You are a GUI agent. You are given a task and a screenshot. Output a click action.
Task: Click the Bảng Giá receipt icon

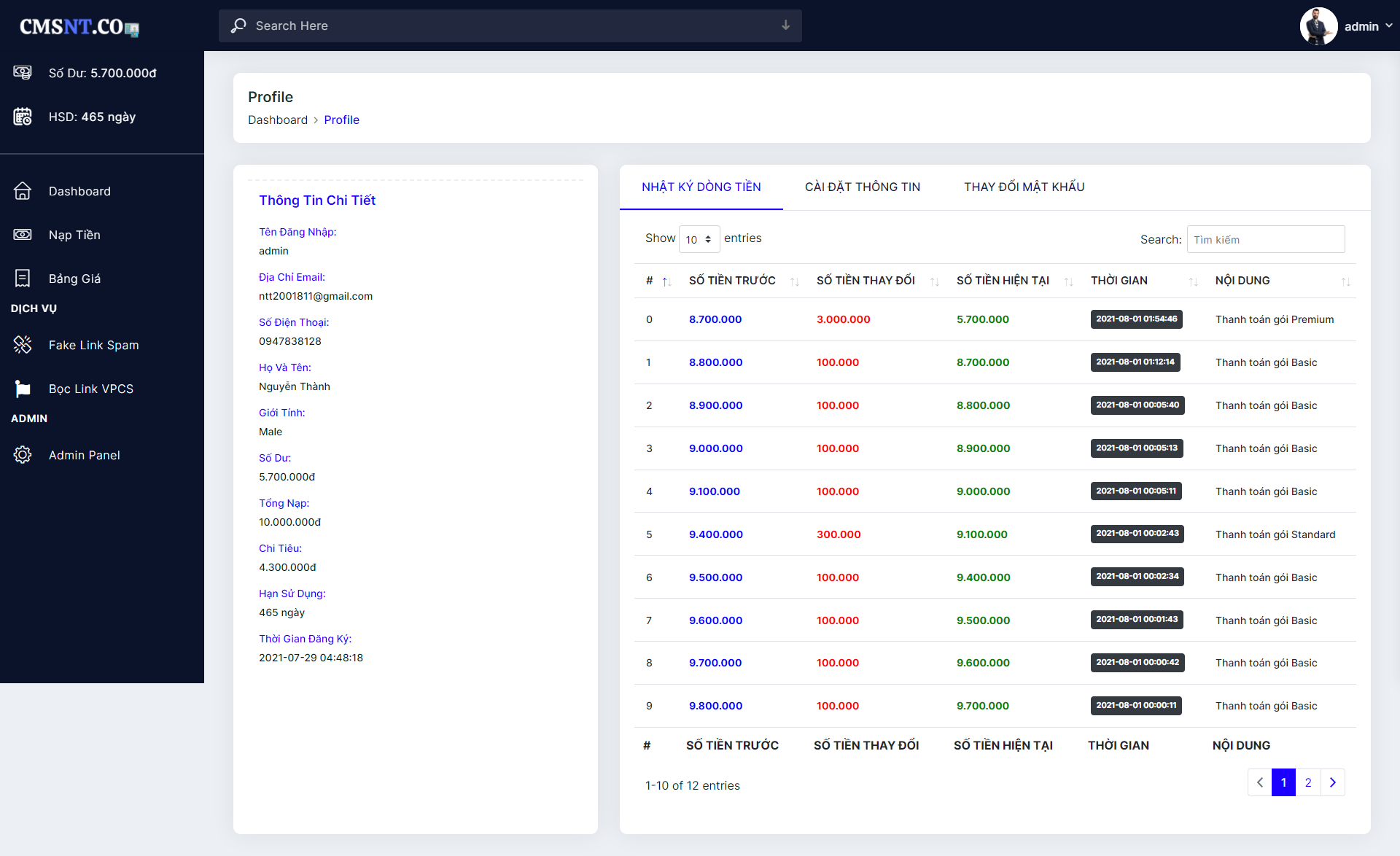[x=23, y=279]
